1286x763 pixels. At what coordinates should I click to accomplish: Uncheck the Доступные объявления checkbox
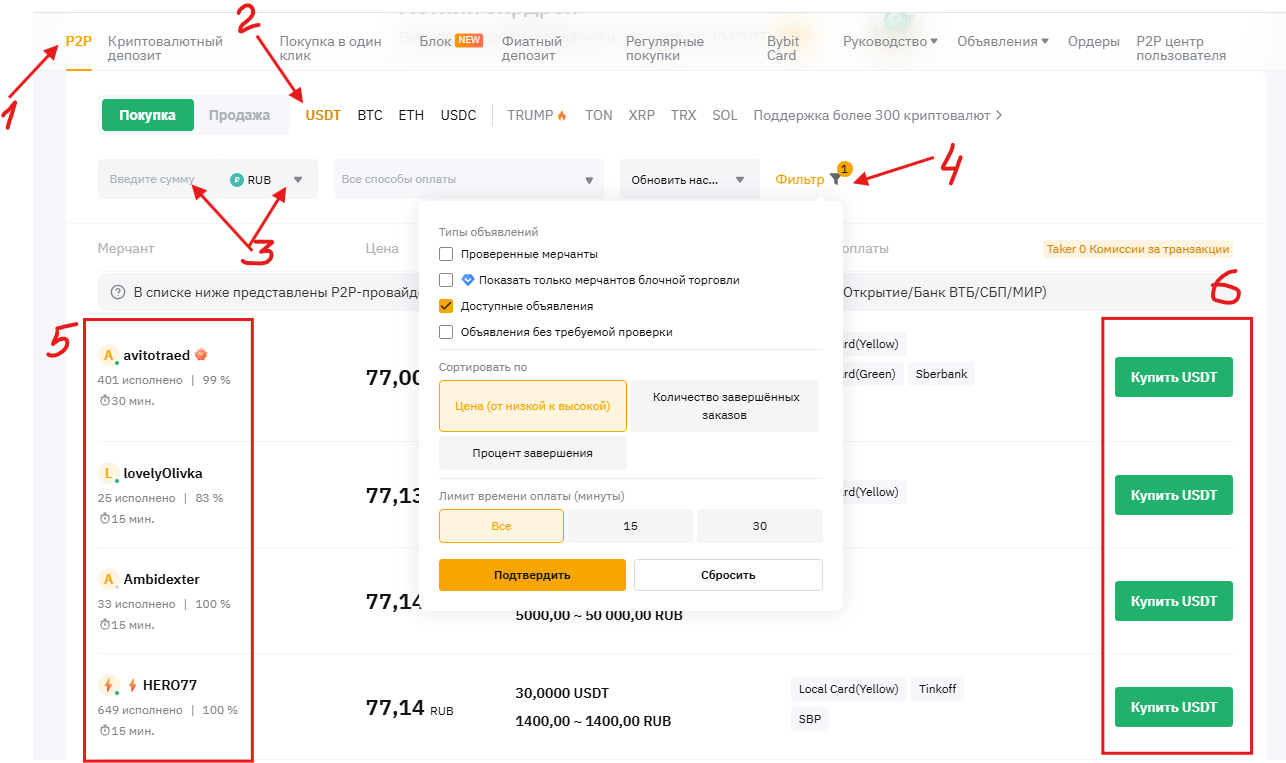[x=446, y=306]
